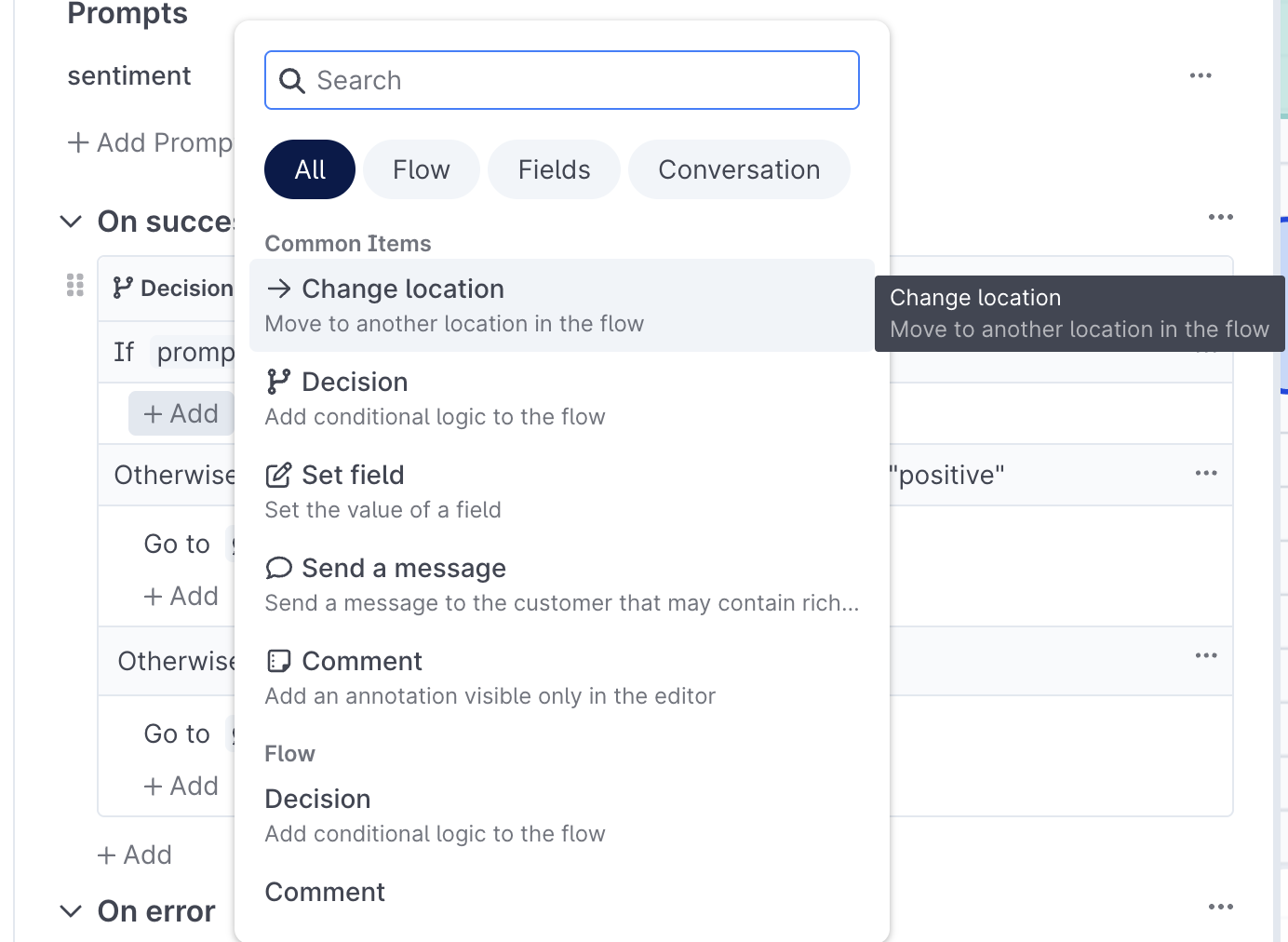This screenshot has width=1288, height=942.
Task: Open the three-dot menu for the sentiment prompt
Action: 1201,75
